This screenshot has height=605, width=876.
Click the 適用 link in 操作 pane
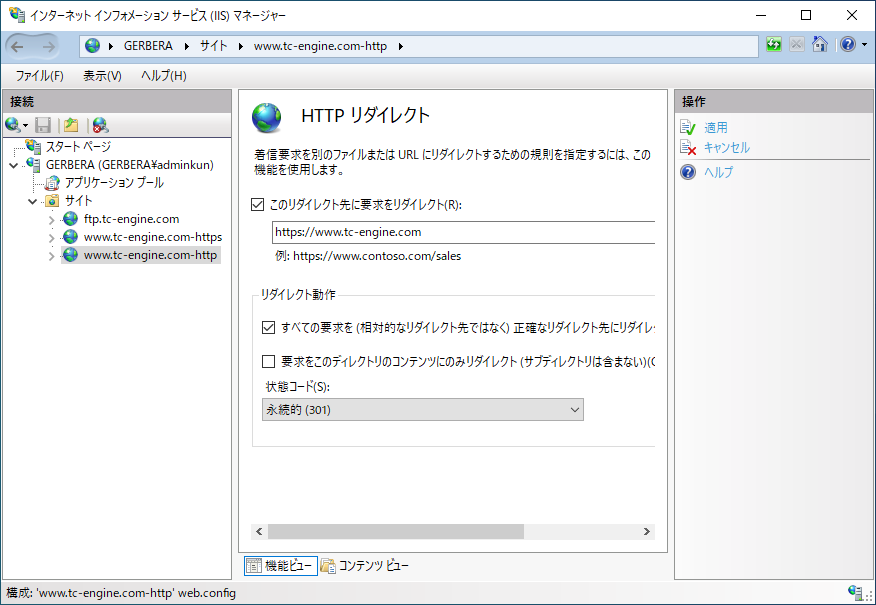pyautogui.click(x=716, y=127)
